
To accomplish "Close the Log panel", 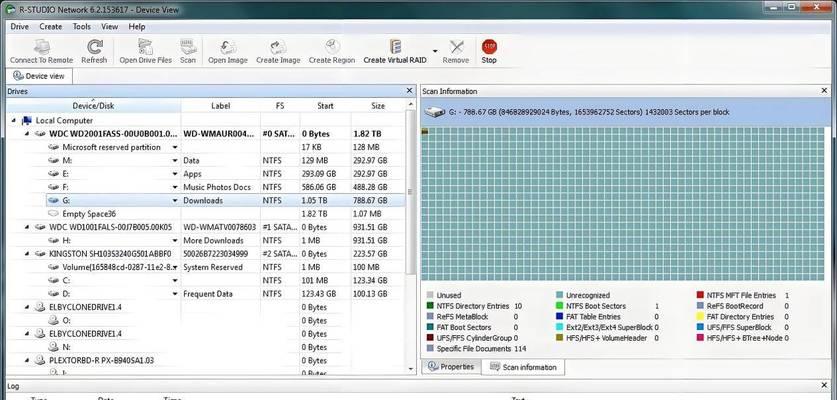I will tap(824, 386).
